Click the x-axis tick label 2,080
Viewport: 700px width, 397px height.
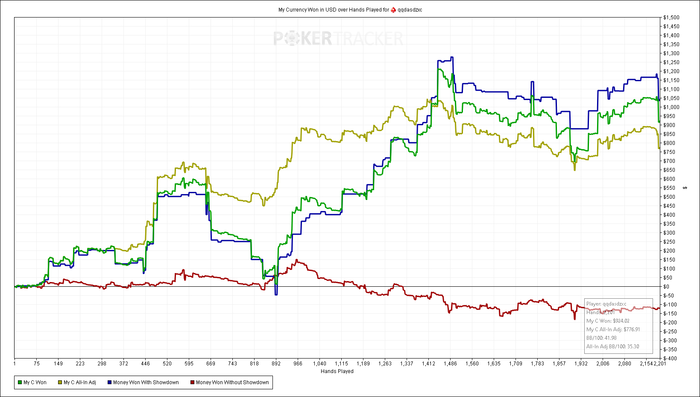(624, 364)
